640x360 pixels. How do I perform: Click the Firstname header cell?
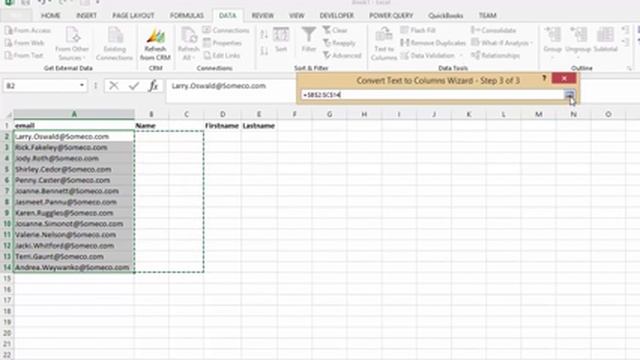(x=222, y=126)
